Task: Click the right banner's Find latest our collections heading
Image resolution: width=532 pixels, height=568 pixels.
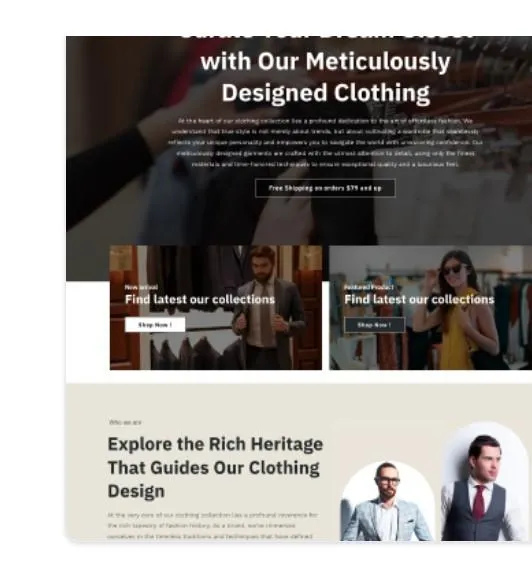Action: [x=419, y=300]
